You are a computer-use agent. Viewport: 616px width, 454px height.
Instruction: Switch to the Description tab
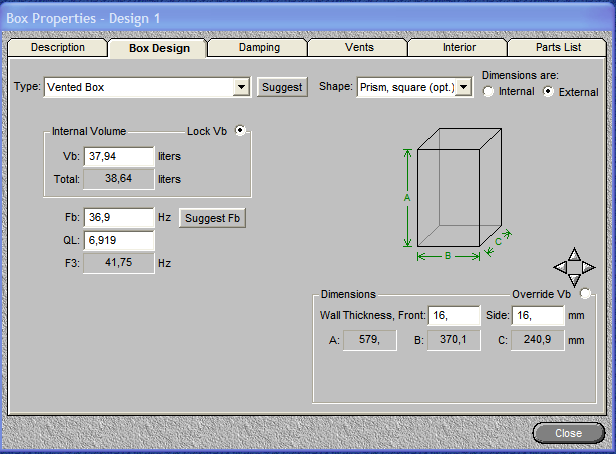tap(58, 48)
